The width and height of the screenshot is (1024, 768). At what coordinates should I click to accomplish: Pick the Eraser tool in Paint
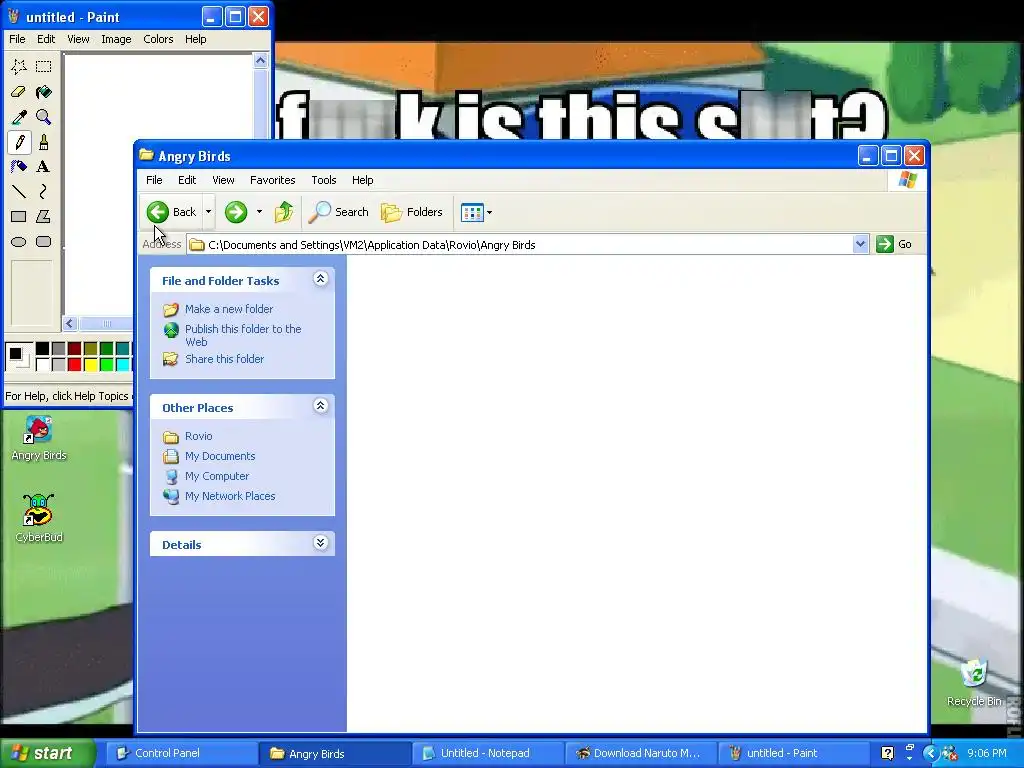pos(19,91)
